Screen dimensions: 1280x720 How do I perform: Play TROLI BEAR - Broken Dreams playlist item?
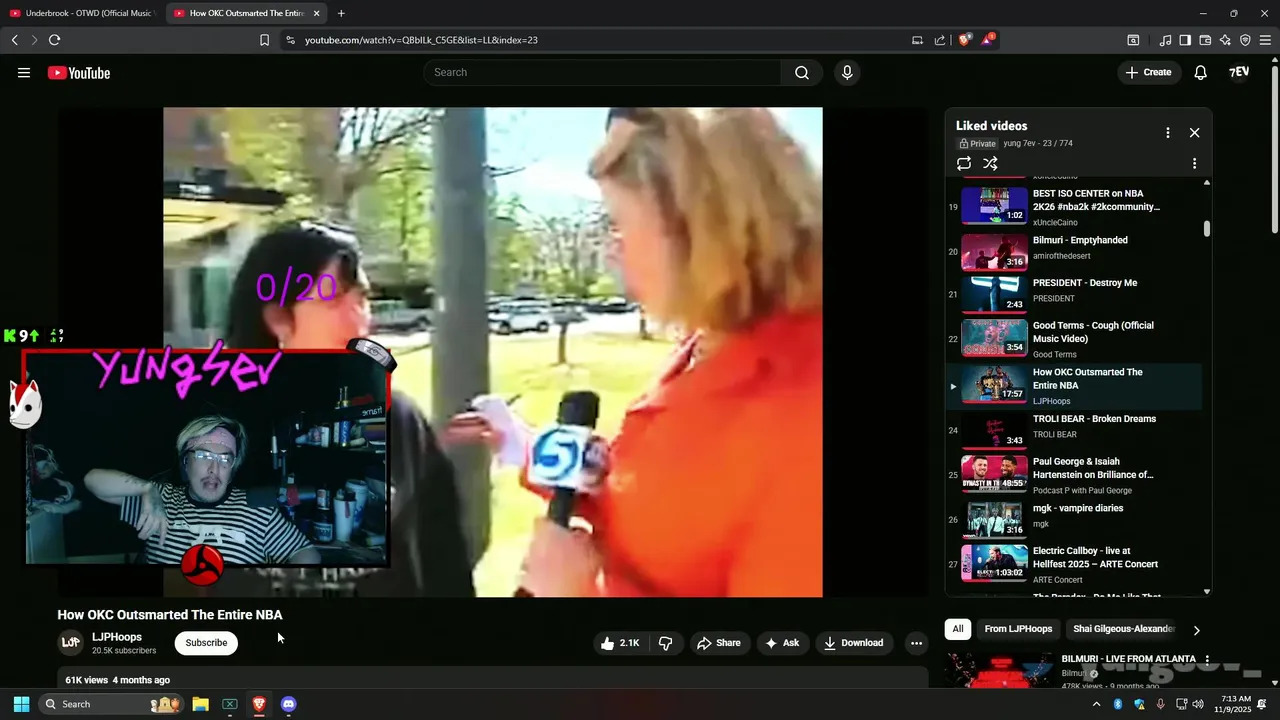[1074, 430]
